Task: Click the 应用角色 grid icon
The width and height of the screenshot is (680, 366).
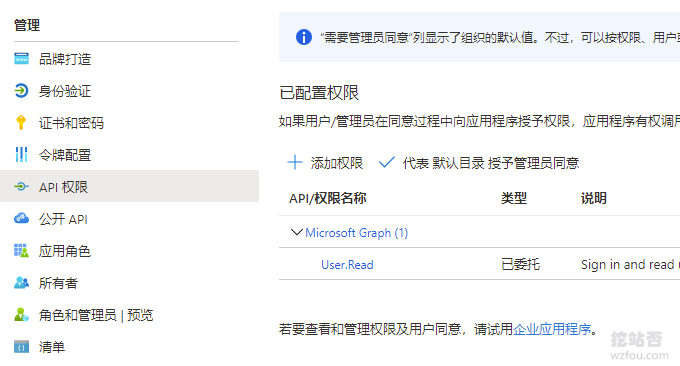Action: [21, 251]
